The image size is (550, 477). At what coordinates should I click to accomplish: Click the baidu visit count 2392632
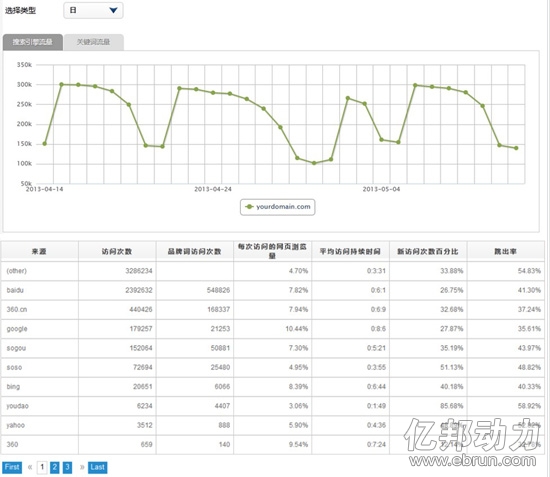139,290
